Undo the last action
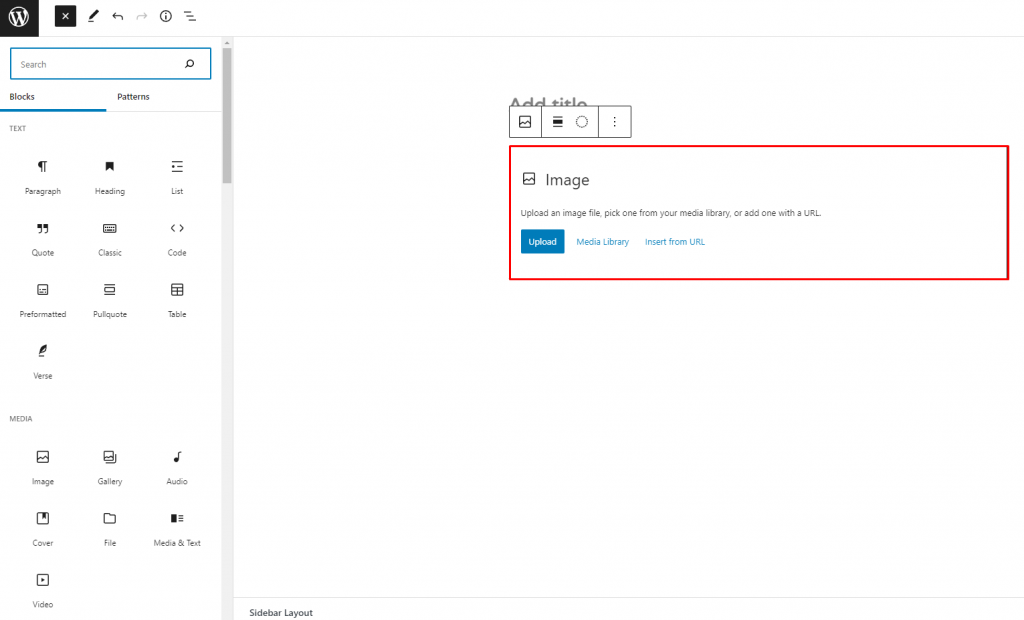1024x620 pixels. click(118, 16)
